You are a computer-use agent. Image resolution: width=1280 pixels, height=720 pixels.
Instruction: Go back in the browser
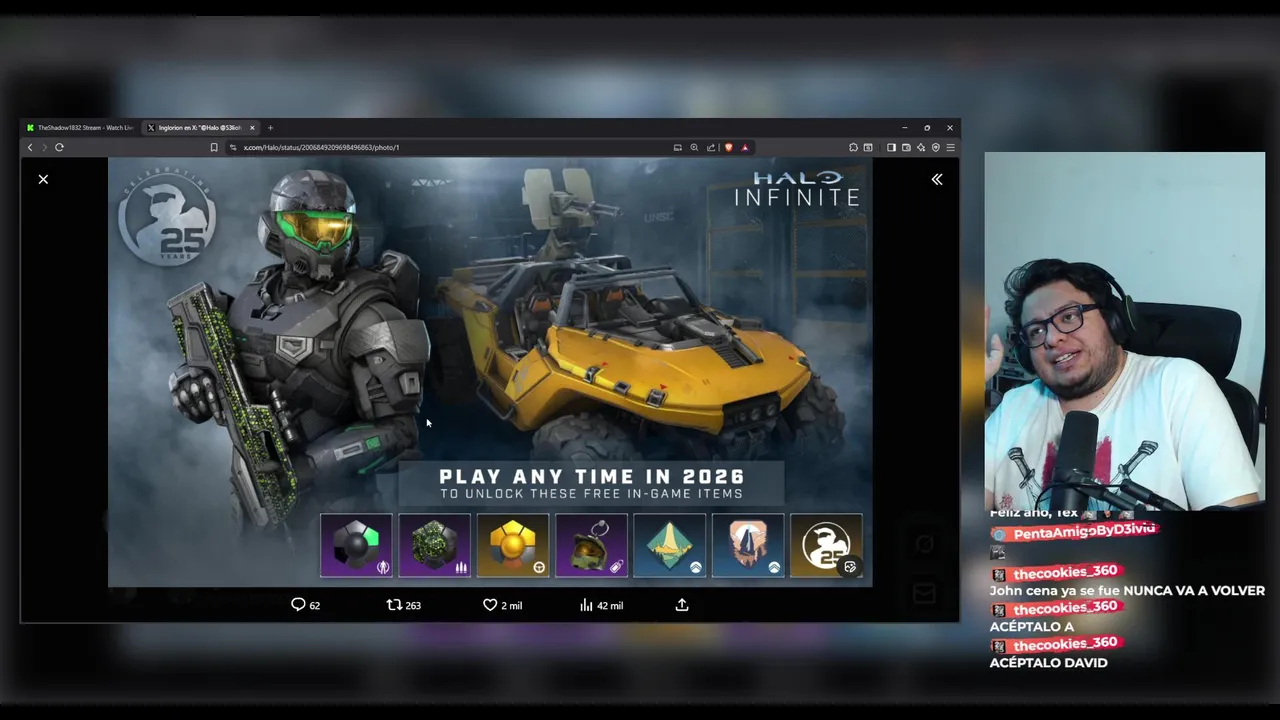[30, 147]
